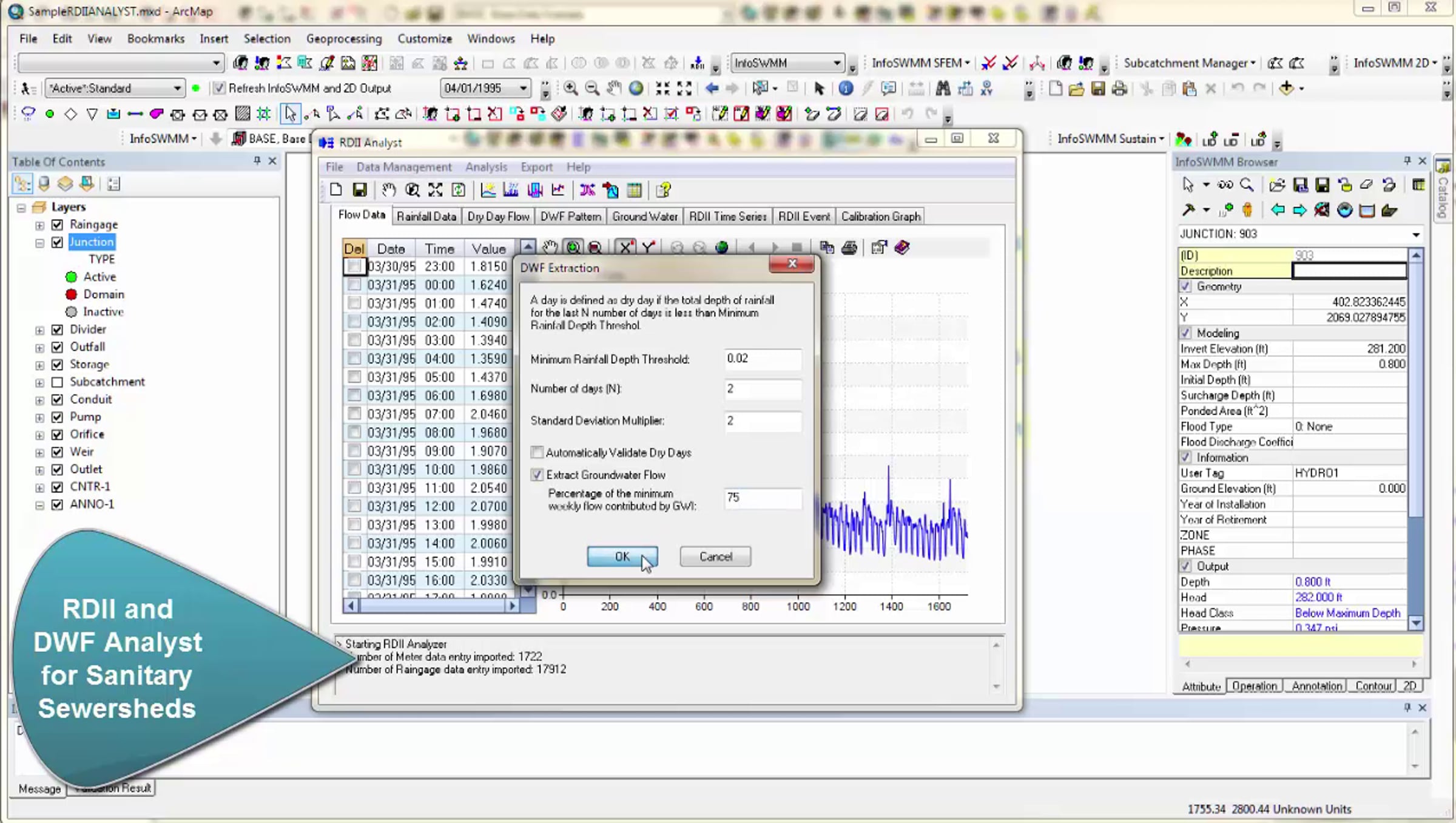
Task: Check Del box for 03/31/95 00:00 row
Action: coord(354,285)
